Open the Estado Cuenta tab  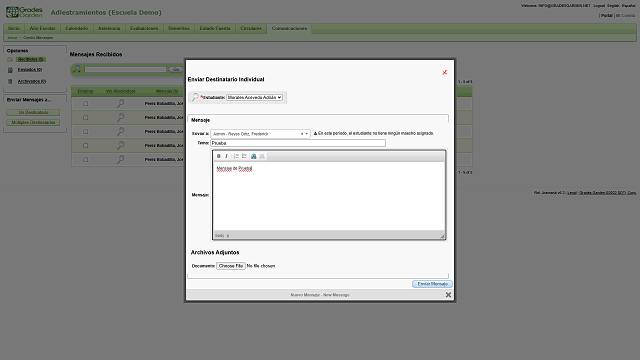point(215,28)
